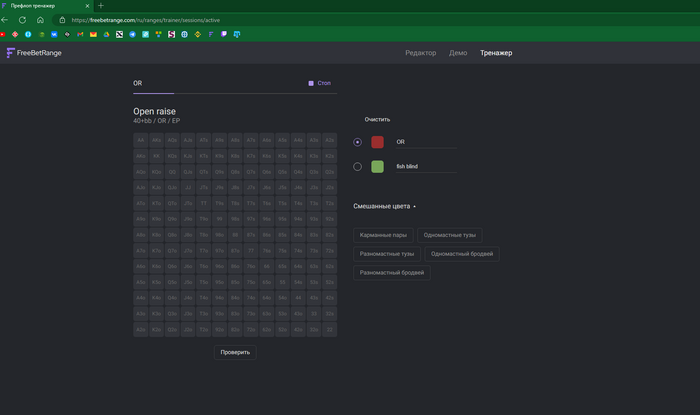Click the OR progress bar
This screenshot has height=415, width=700.
(x=235, y=93)
